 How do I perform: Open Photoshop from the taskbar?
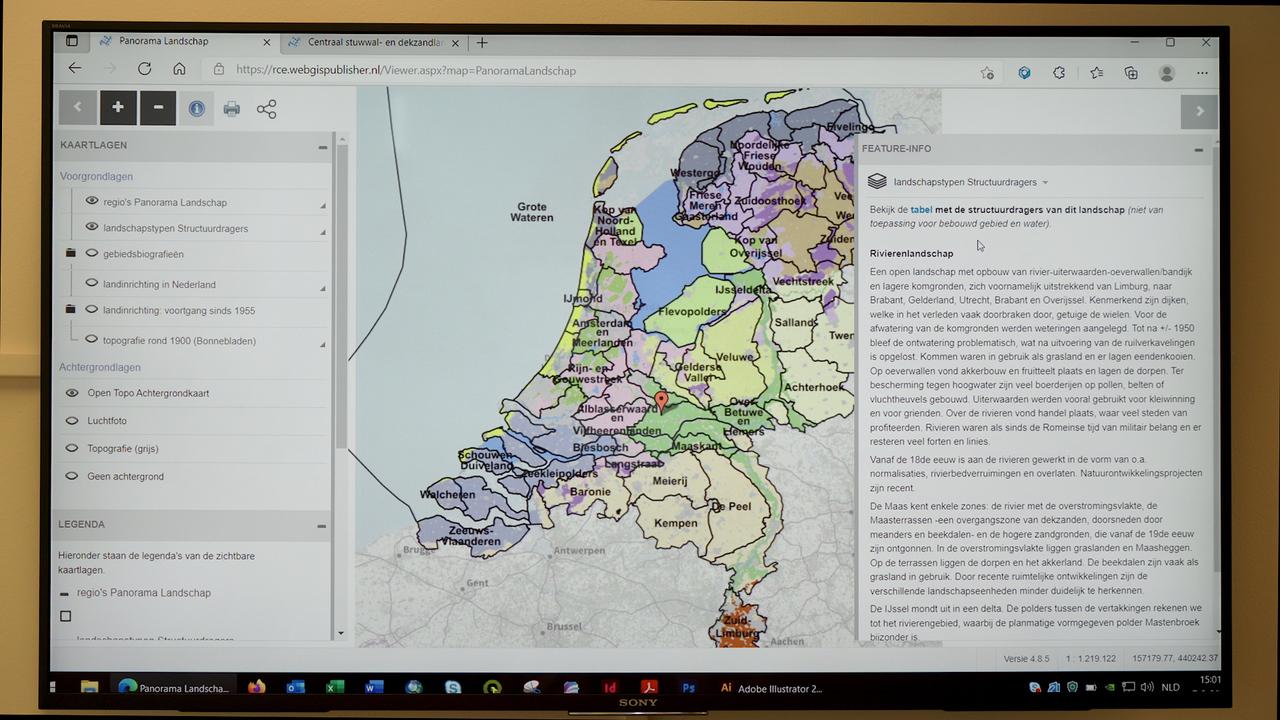pos(688,687)
